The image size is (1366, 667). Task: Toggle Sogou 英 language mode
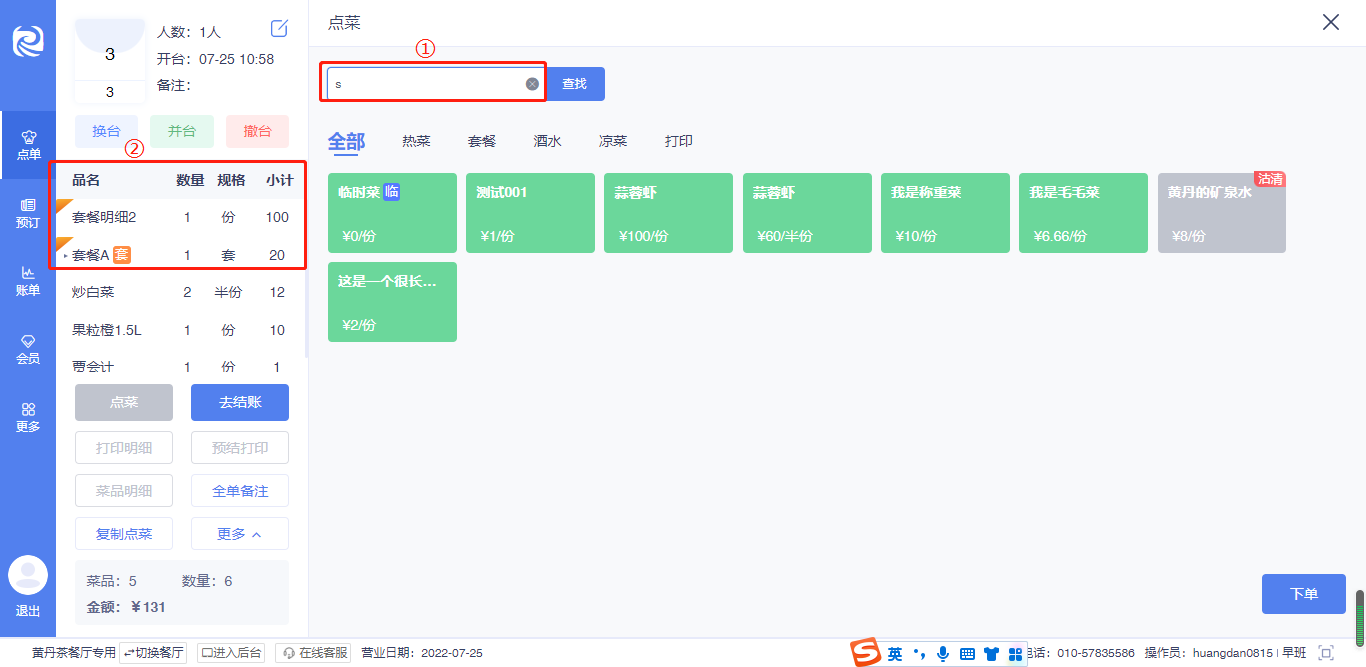[895, 654]
